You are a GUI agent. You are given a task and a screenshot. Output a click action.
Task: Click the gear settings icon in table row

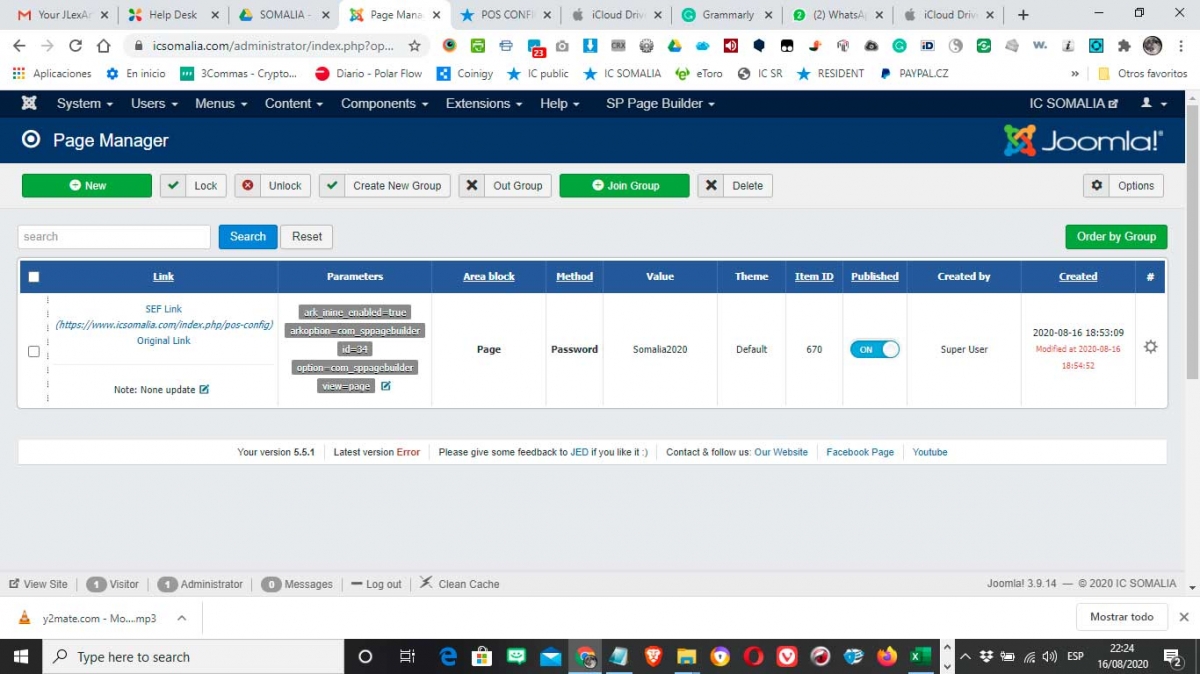(1150, 347)
